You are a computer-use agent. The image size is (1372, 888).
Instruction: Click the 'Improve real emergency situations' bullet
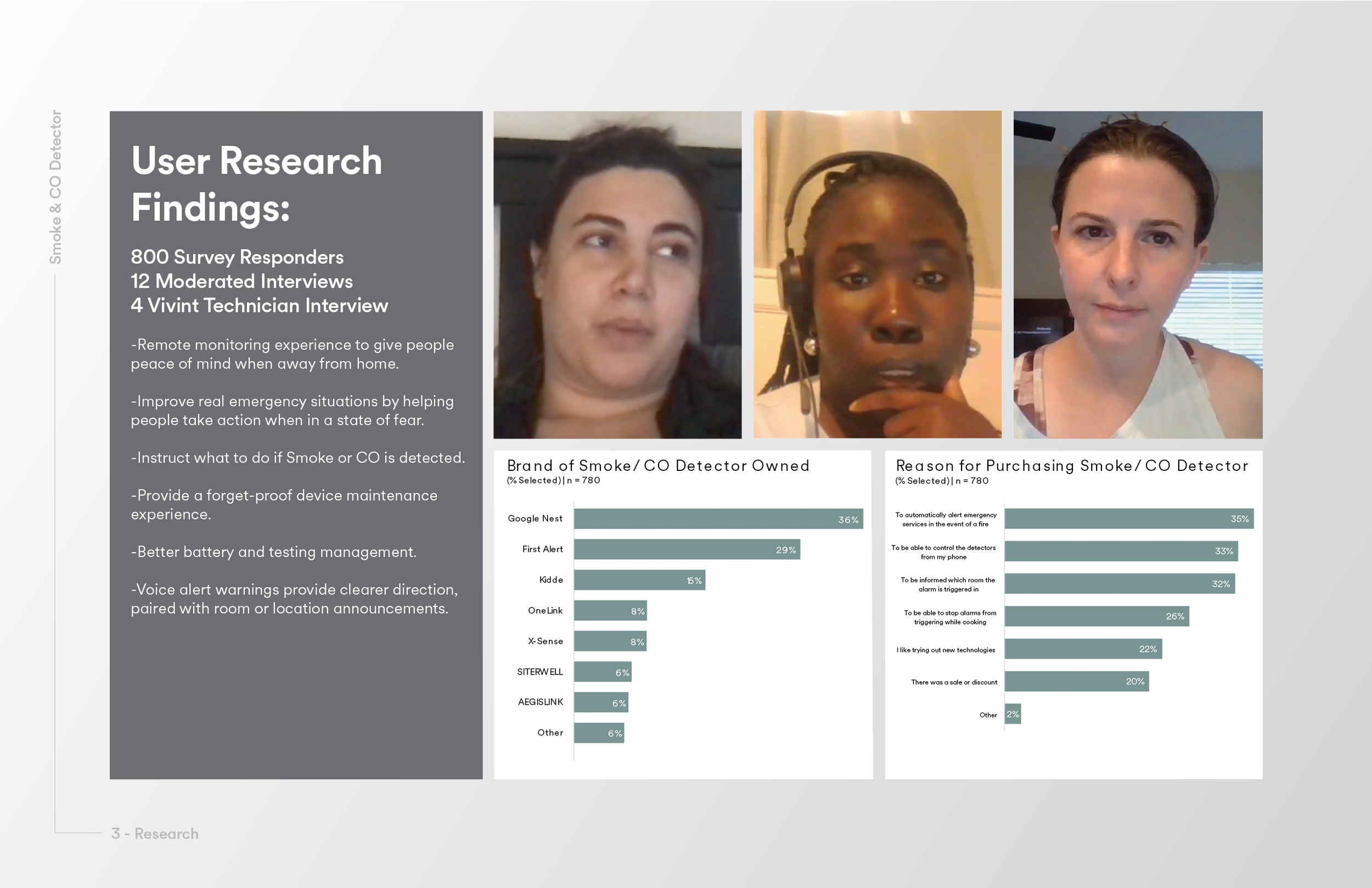tap(293, 411)
